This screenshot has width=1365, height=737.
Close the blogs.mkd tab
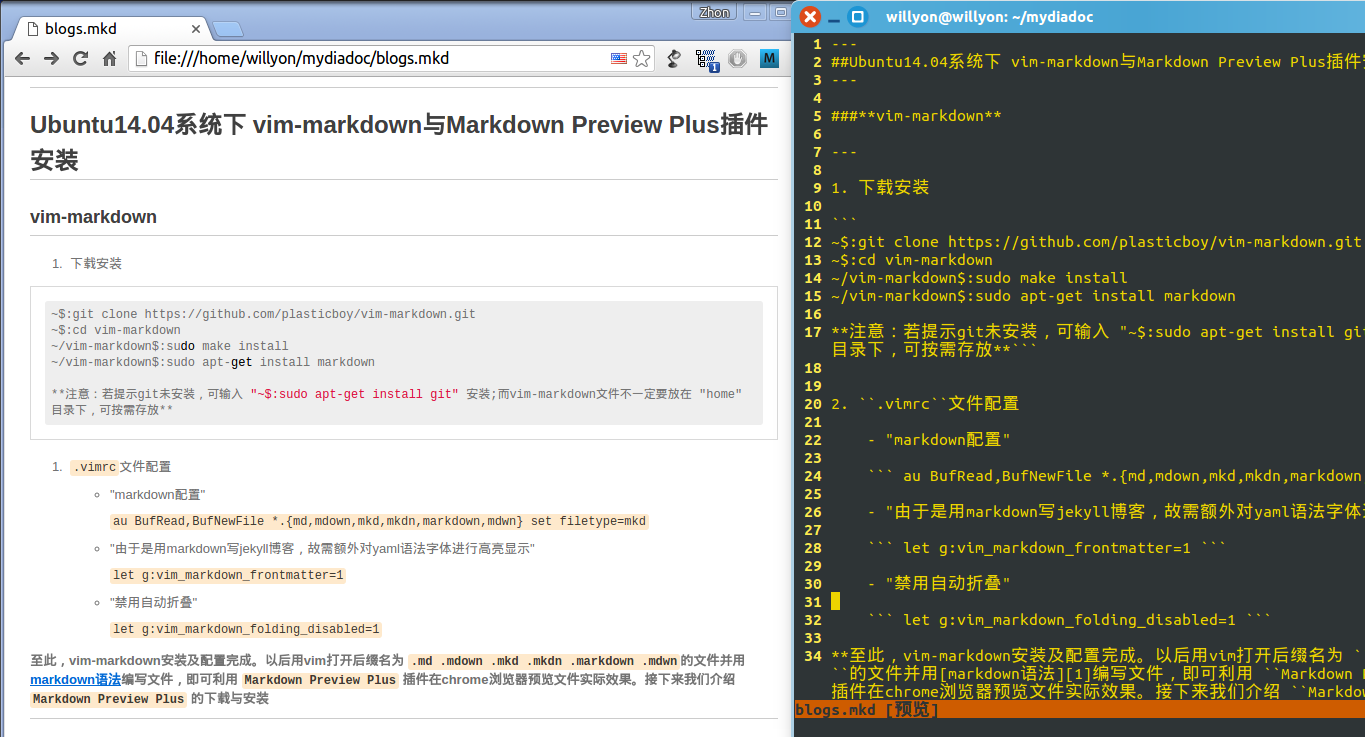(194, 29)
